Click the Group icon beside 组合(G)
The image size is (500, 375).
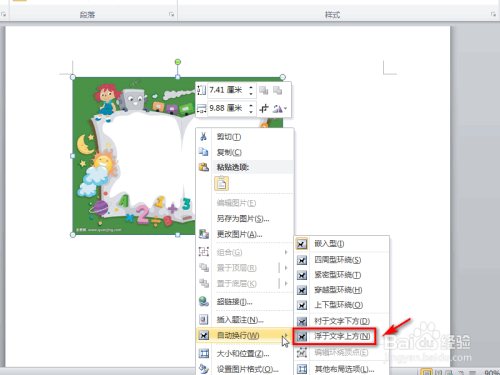click(204, 252)
